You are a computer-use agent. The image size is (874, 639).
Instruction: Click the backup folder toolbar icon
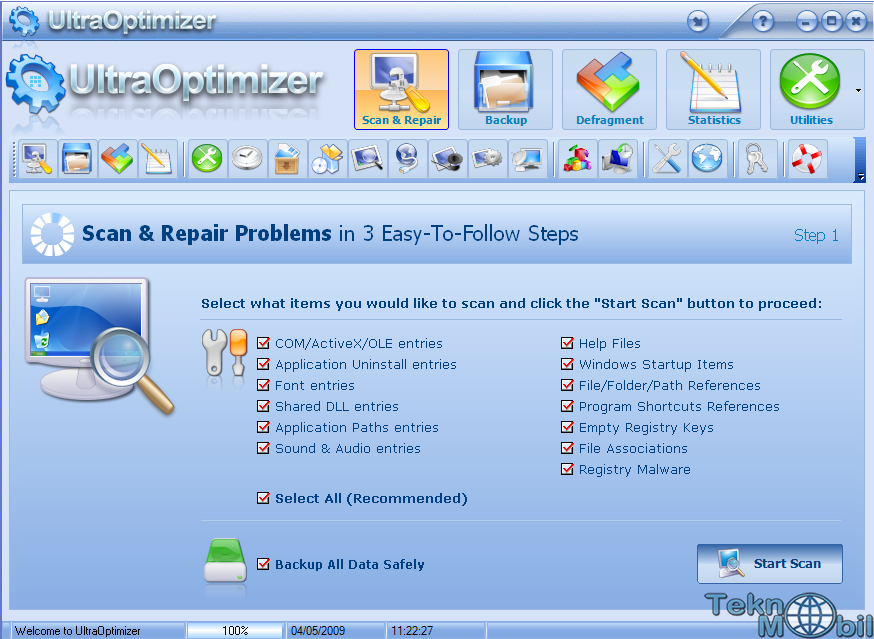77,159
